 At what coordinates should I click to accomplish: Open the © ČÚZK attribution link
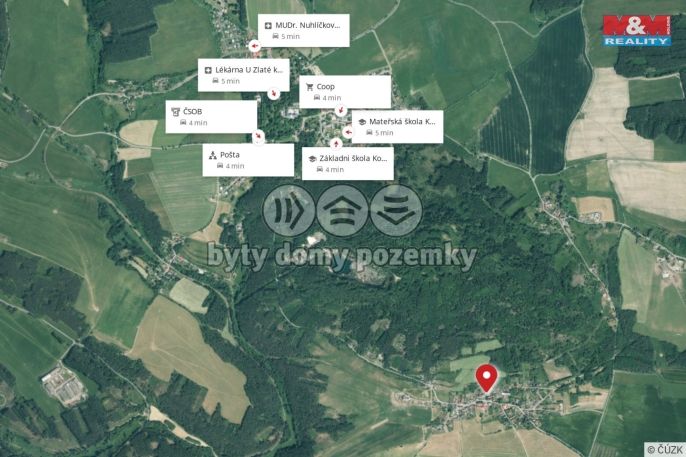tap(665, 449)
